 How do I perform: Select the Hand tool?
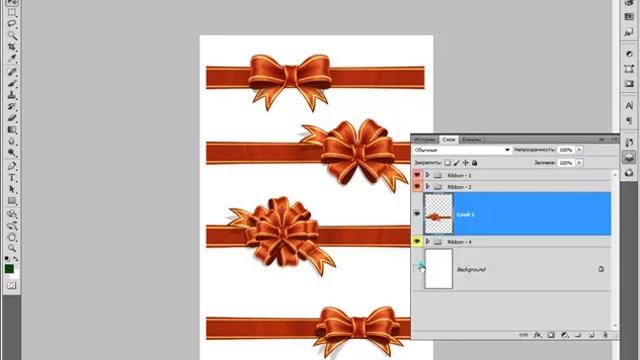pos(12,237)
